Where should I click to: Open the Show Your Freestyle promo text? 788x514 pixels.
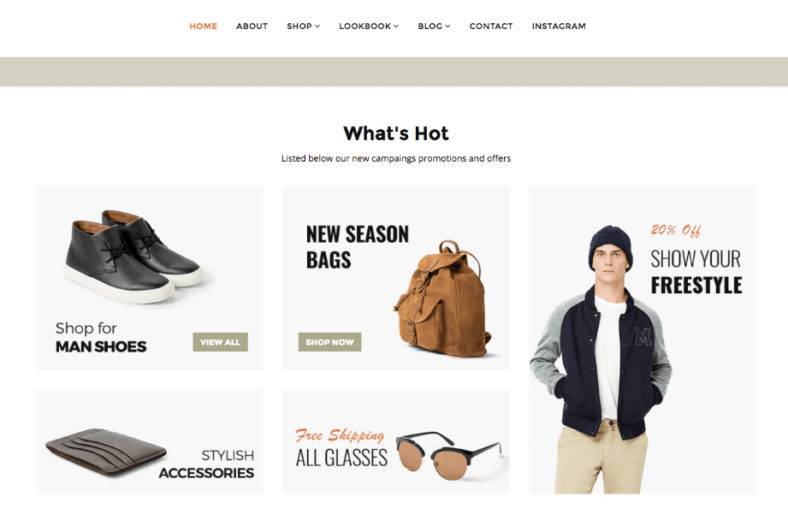click(696, 272)
